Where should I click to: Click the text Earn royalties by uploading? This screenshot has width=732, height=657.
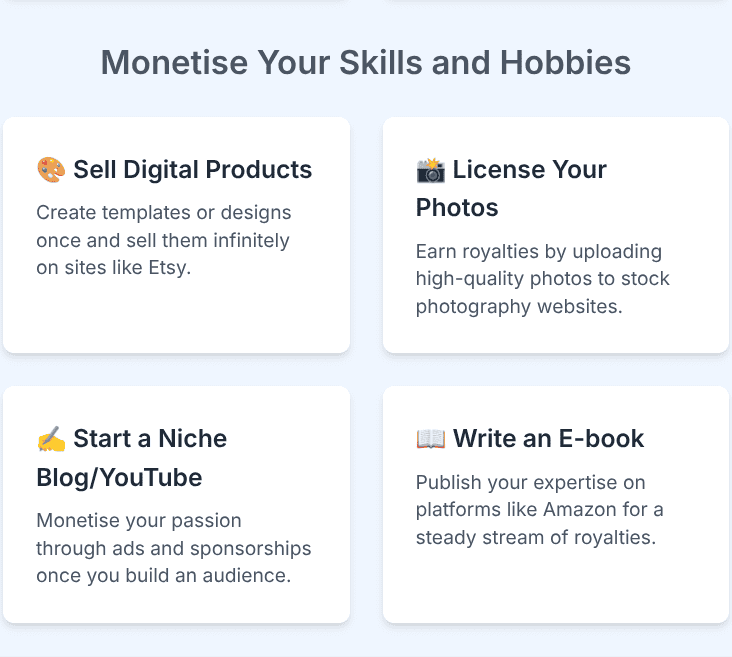[539, 251]
